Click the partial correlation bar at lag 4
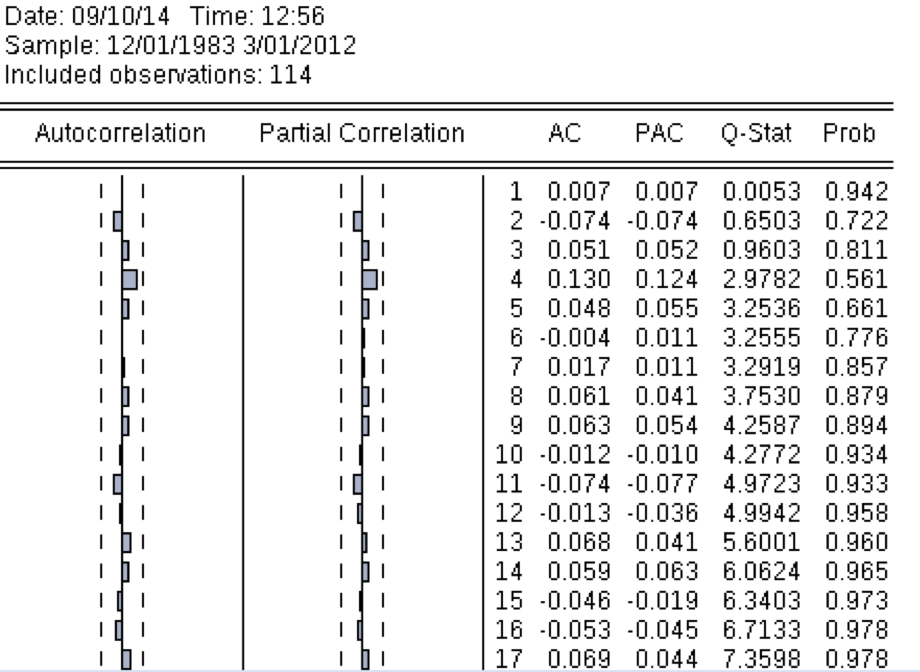The image size is (920, 672). point(369,280)
